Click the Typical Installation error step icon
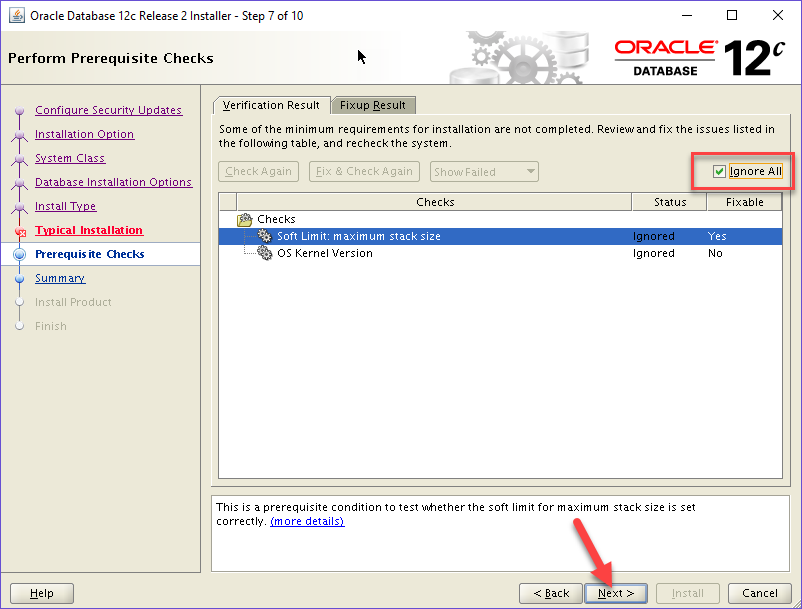 point(19,232)
